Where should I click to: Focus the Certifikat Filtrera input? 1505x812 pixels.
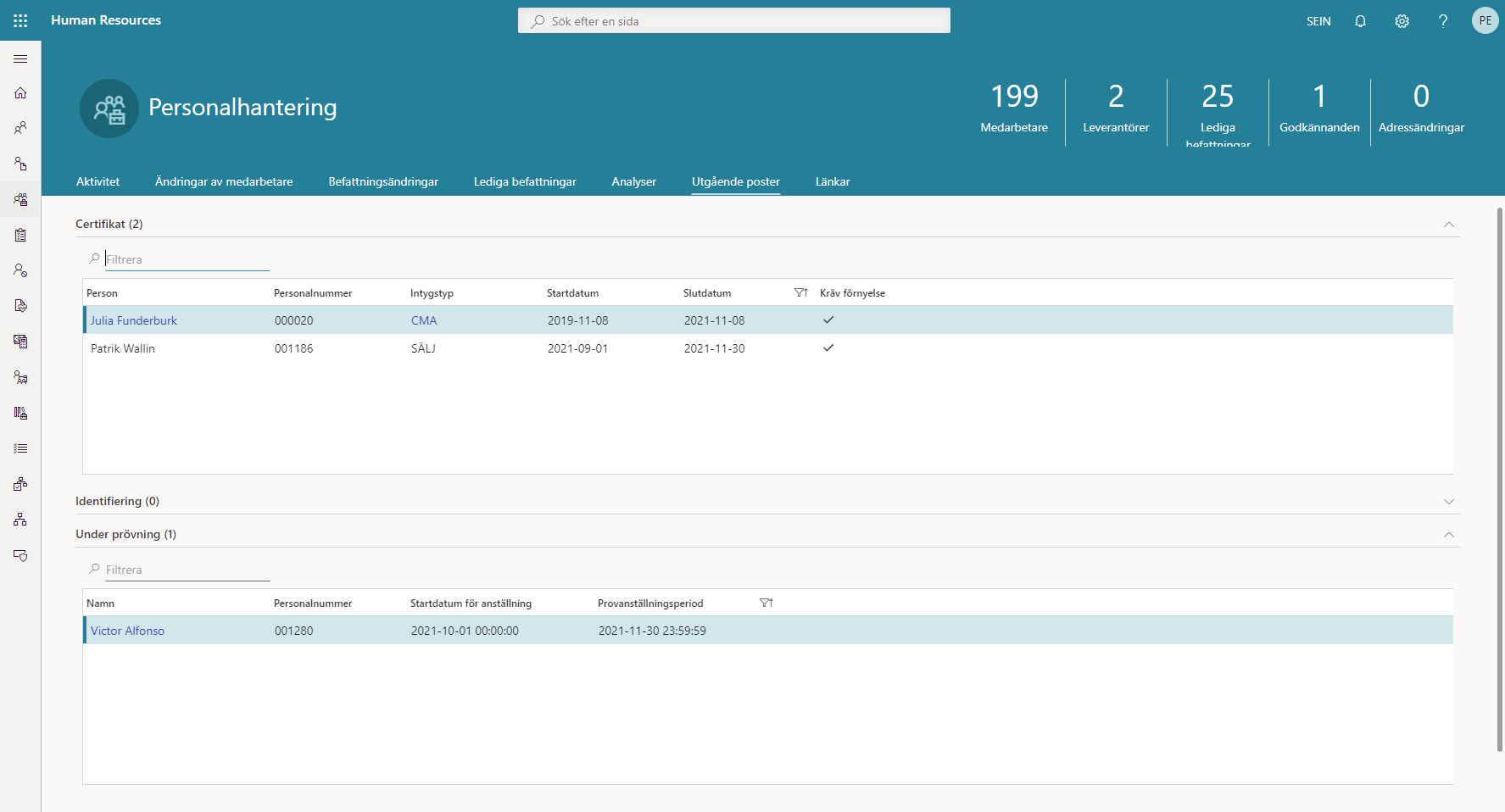(187, 259)
